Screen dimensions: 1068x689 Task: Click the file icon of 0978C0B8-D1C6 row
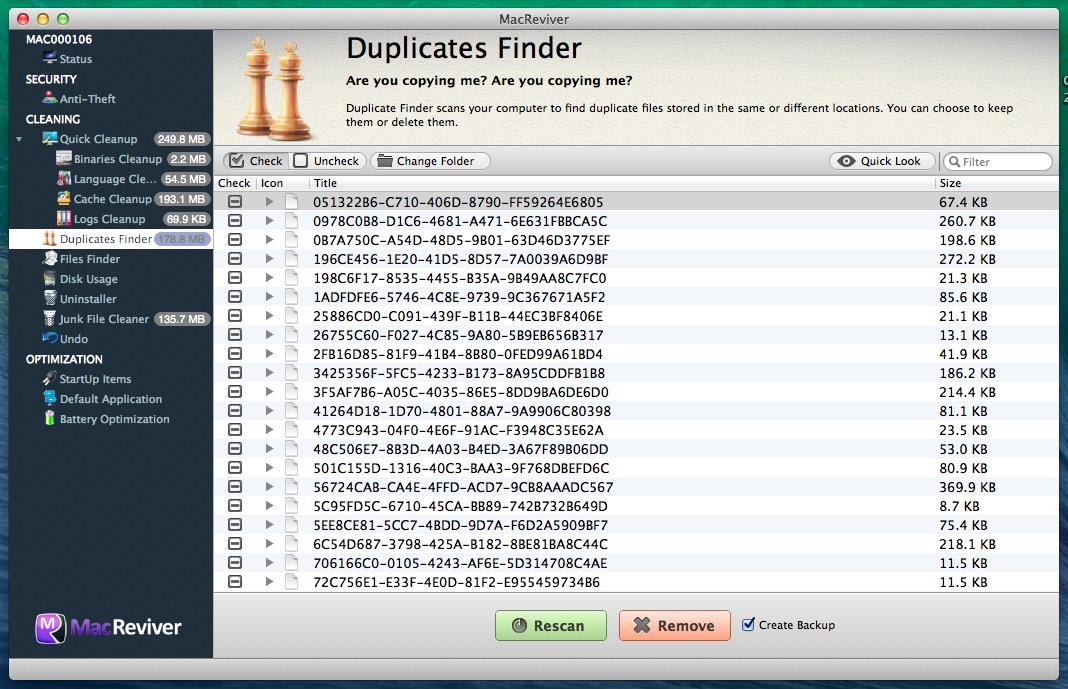pos(292,221)
